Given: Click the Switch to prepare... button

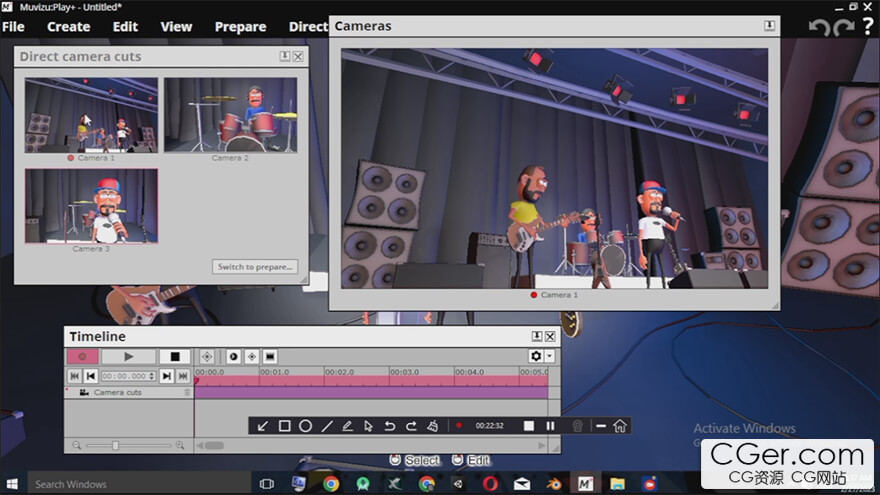Looking at the screenshot, I should [x=255, y=267].
